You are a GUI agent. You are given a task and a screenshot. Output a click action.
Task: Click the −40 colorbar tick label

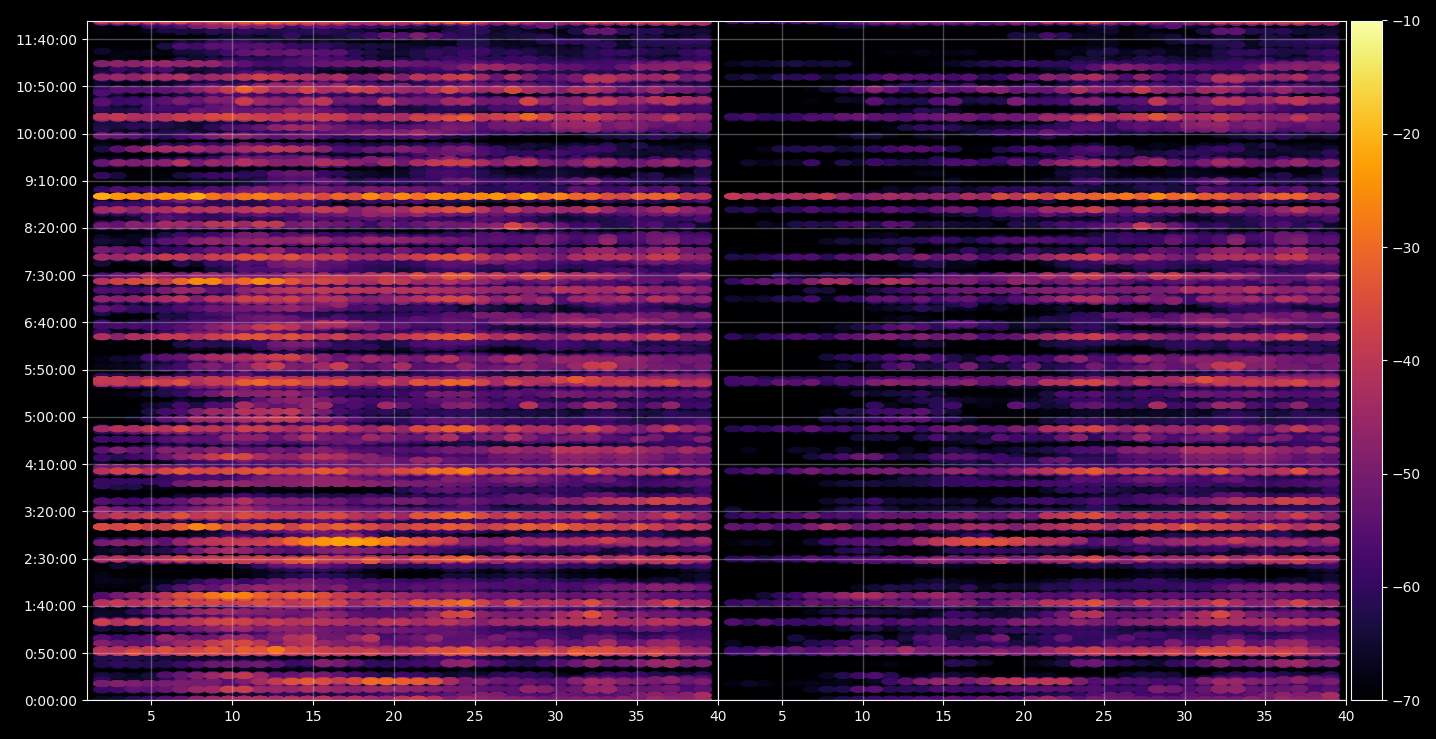point(1404,361)
